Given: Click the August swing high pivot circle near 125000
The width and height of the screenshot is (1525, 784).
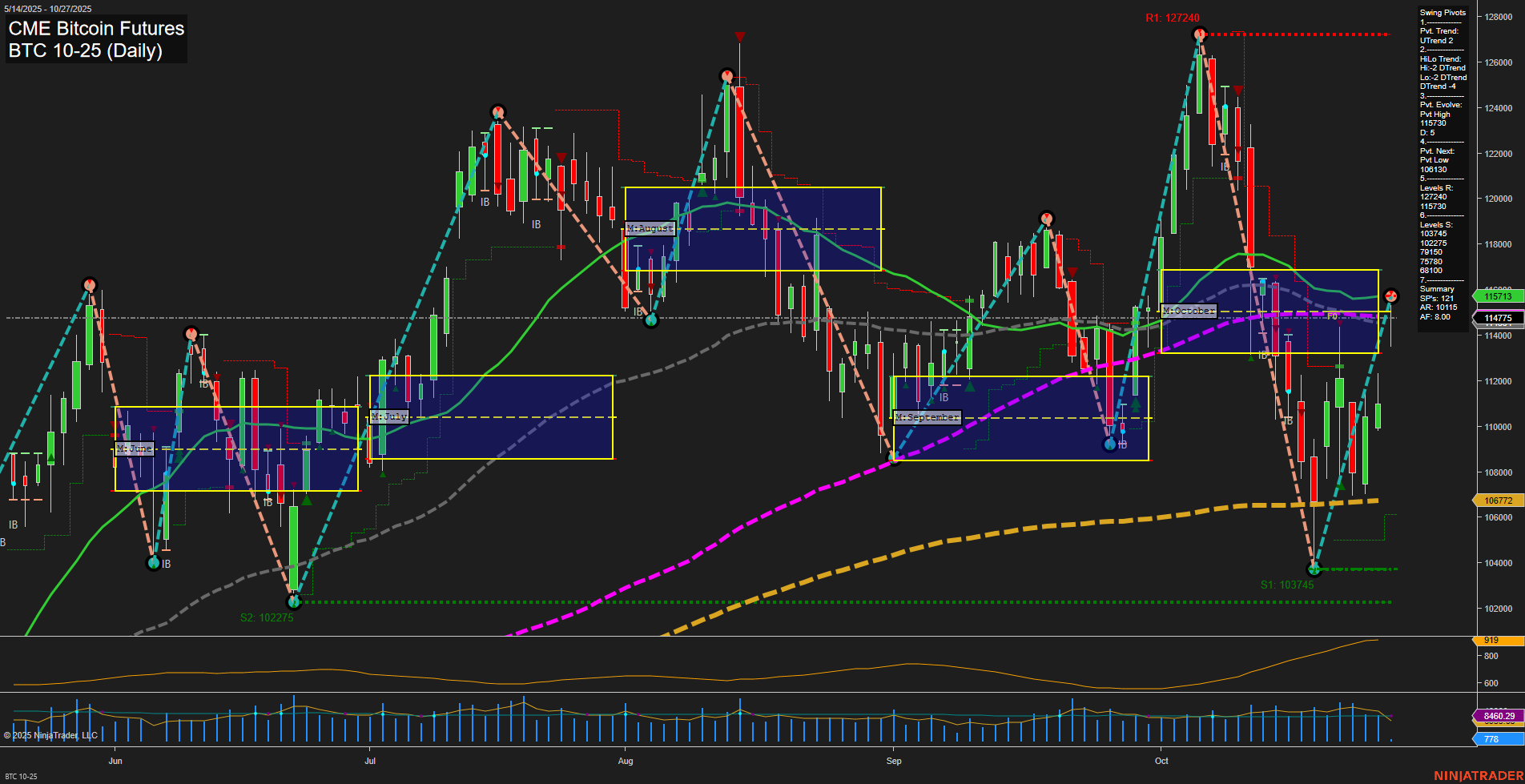Looking at the screenshot, I should 726,77.
